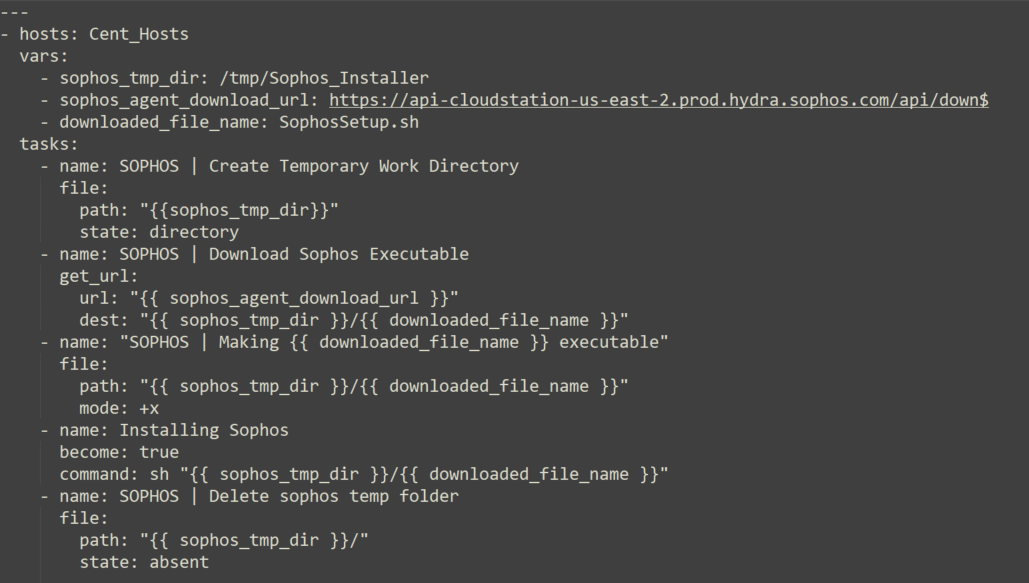This screenshot has height=583, width=1029.
Task: Click the mode: +x line
Action: tap(119, 408)
